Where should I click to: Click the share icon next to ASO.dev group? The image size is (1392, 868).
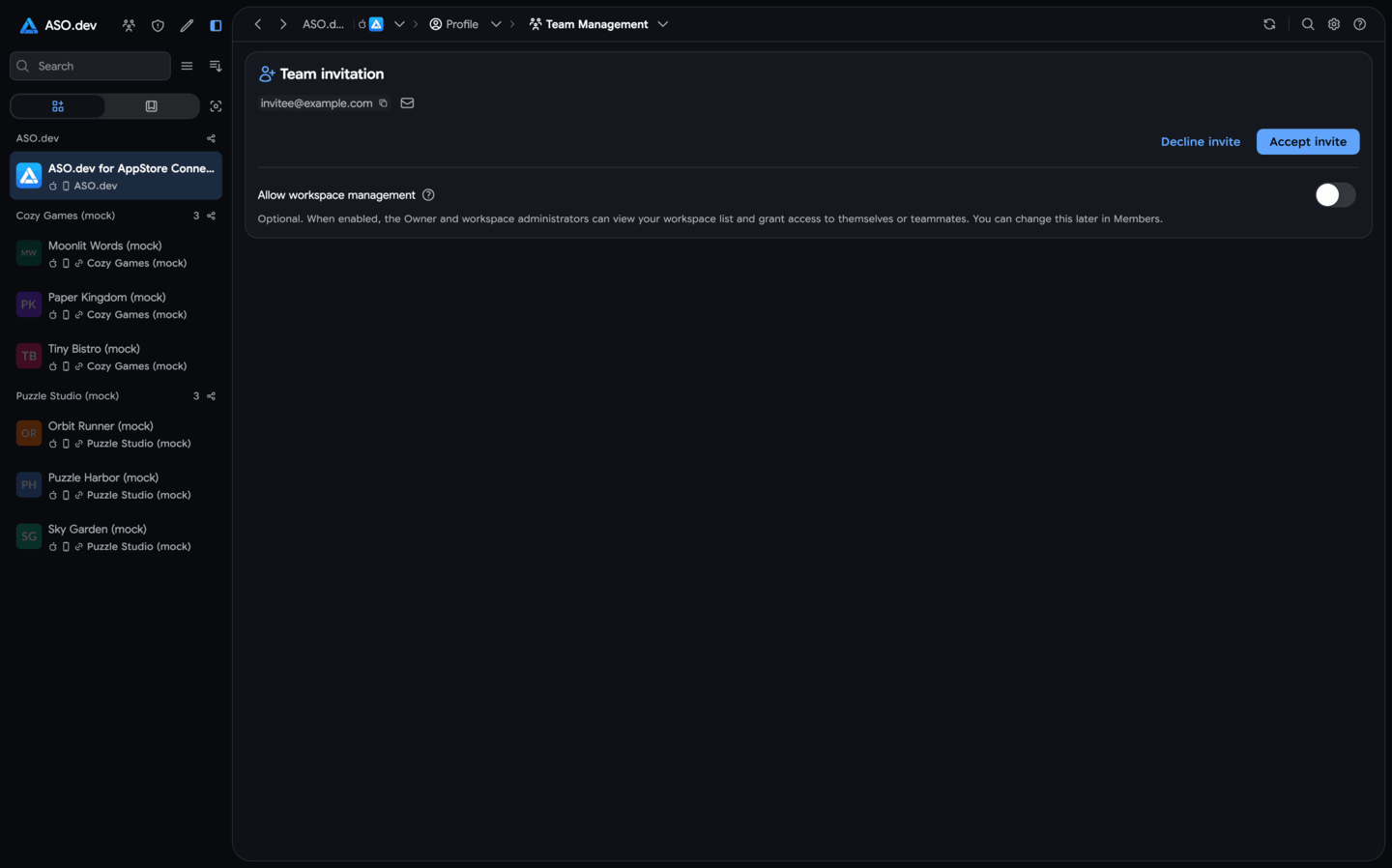211,138
